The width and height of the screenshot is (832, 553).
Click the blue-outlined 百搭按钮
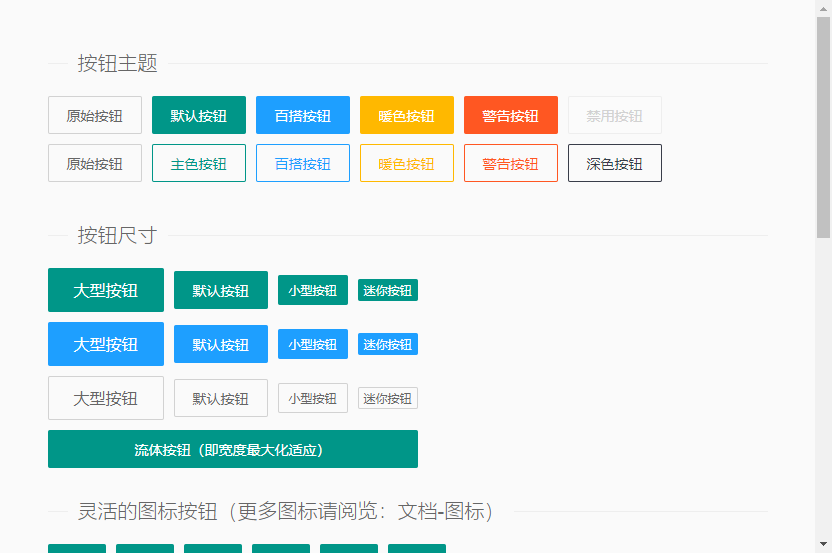point(303,163)
